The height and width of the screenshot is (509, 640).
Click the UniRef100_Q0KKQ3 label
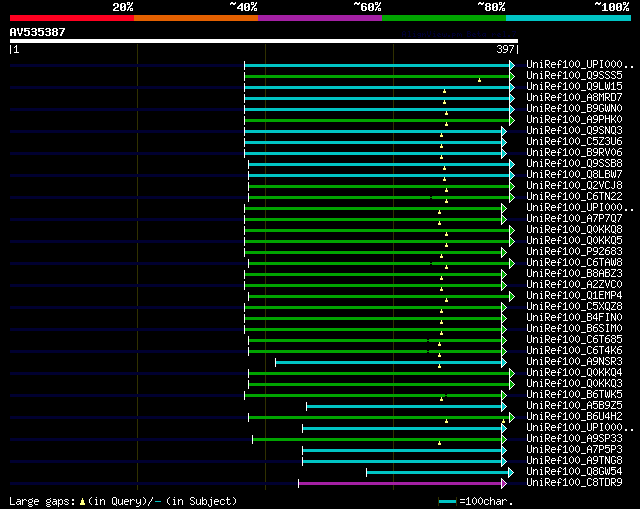(x=574, y=384)
